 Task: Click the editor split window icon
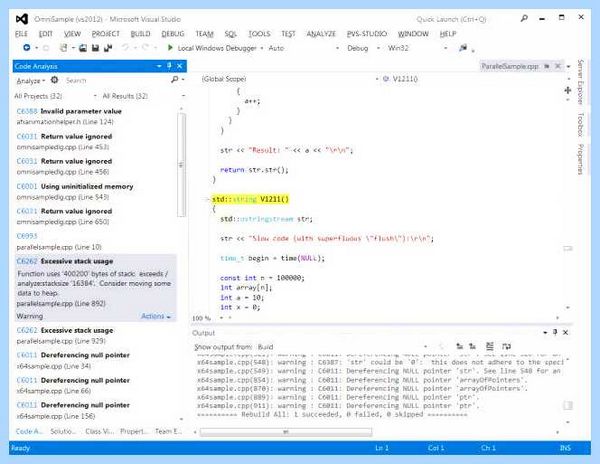[x=568, y=90]
